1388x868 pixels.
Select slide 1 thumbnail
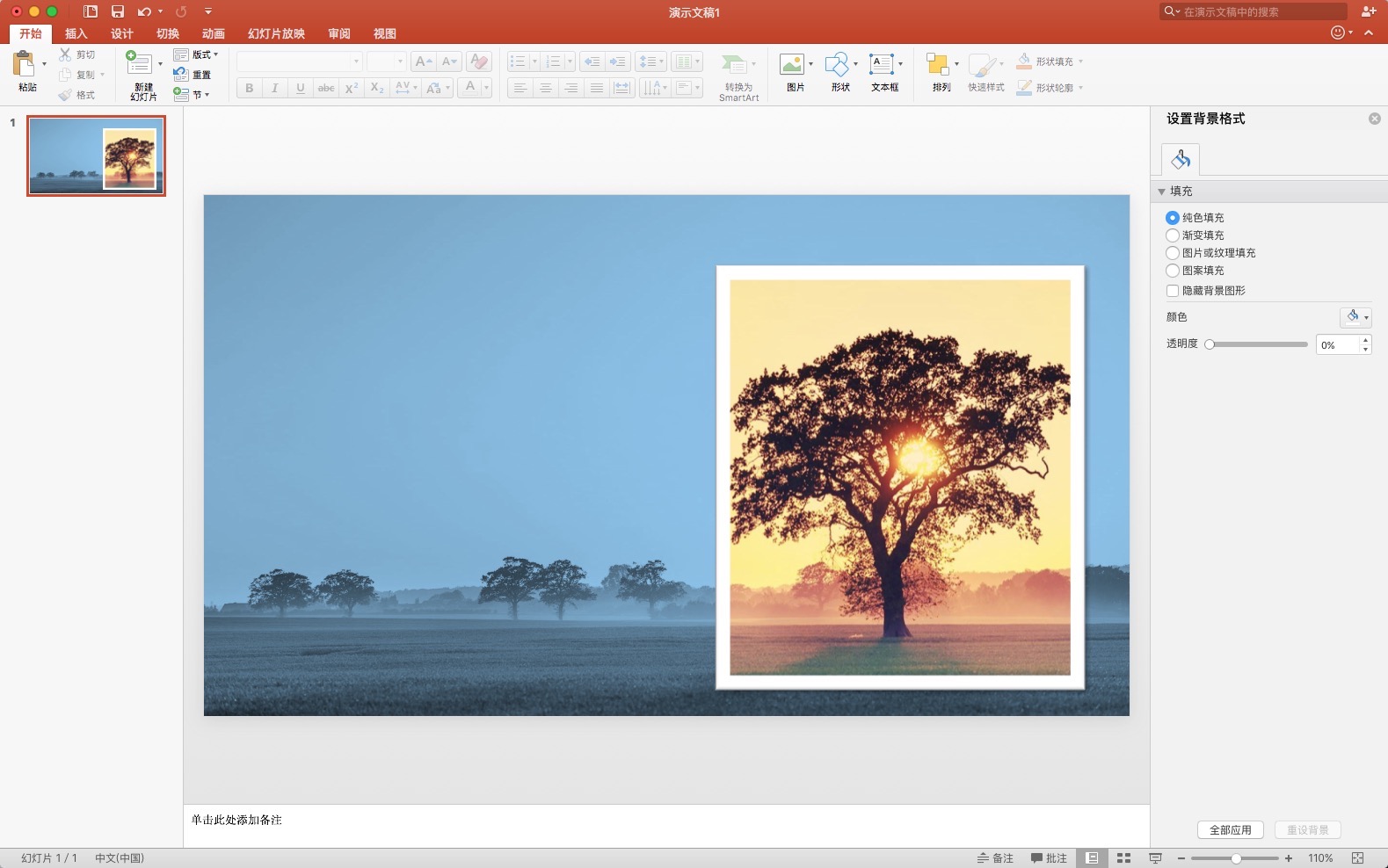click(x=96, y=156)
